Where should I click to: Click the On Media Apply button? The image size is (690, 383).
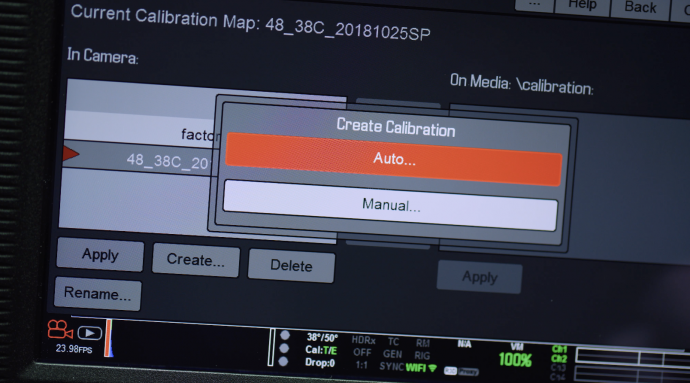(480, 277)
